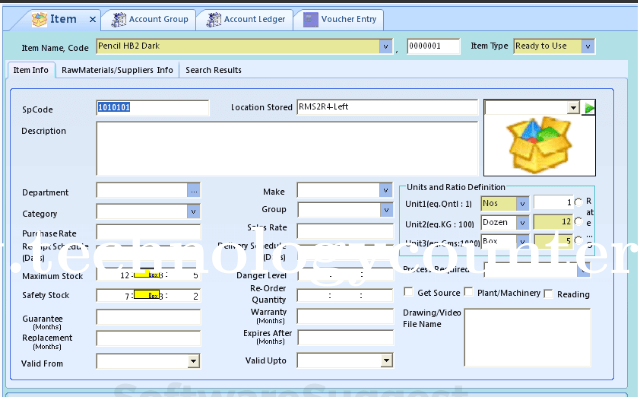Screen dimensions: 638x397
Task: Click the Drawing/Video File Name box
Action: point(527,338)
